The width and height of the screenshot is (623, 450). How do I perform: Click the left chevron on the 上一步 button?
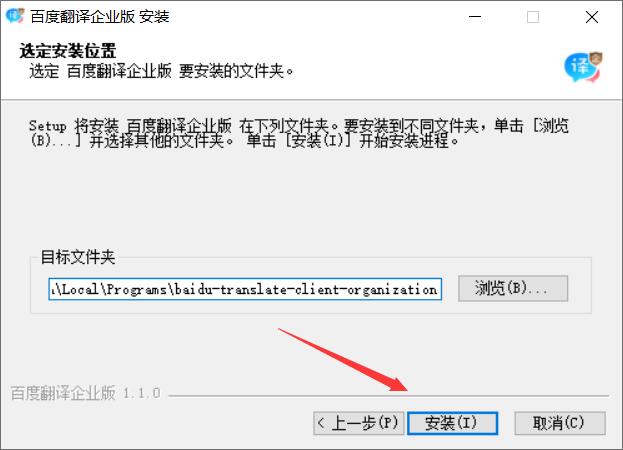(321, 423)
